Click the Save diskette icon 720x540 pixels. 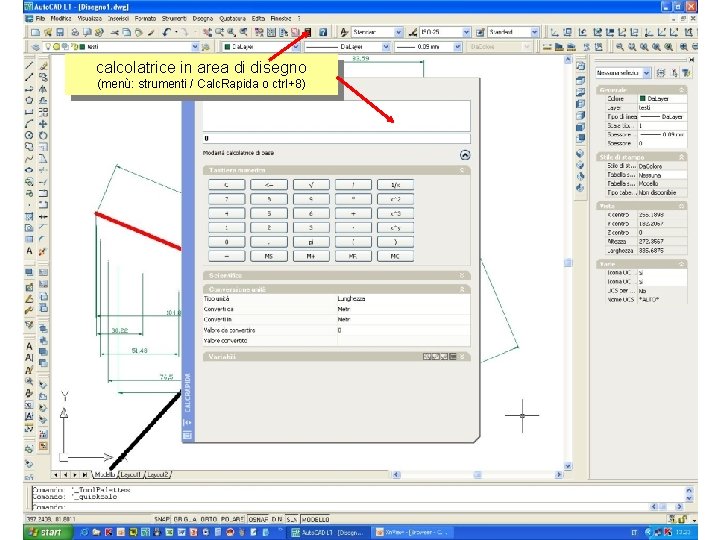60,32
